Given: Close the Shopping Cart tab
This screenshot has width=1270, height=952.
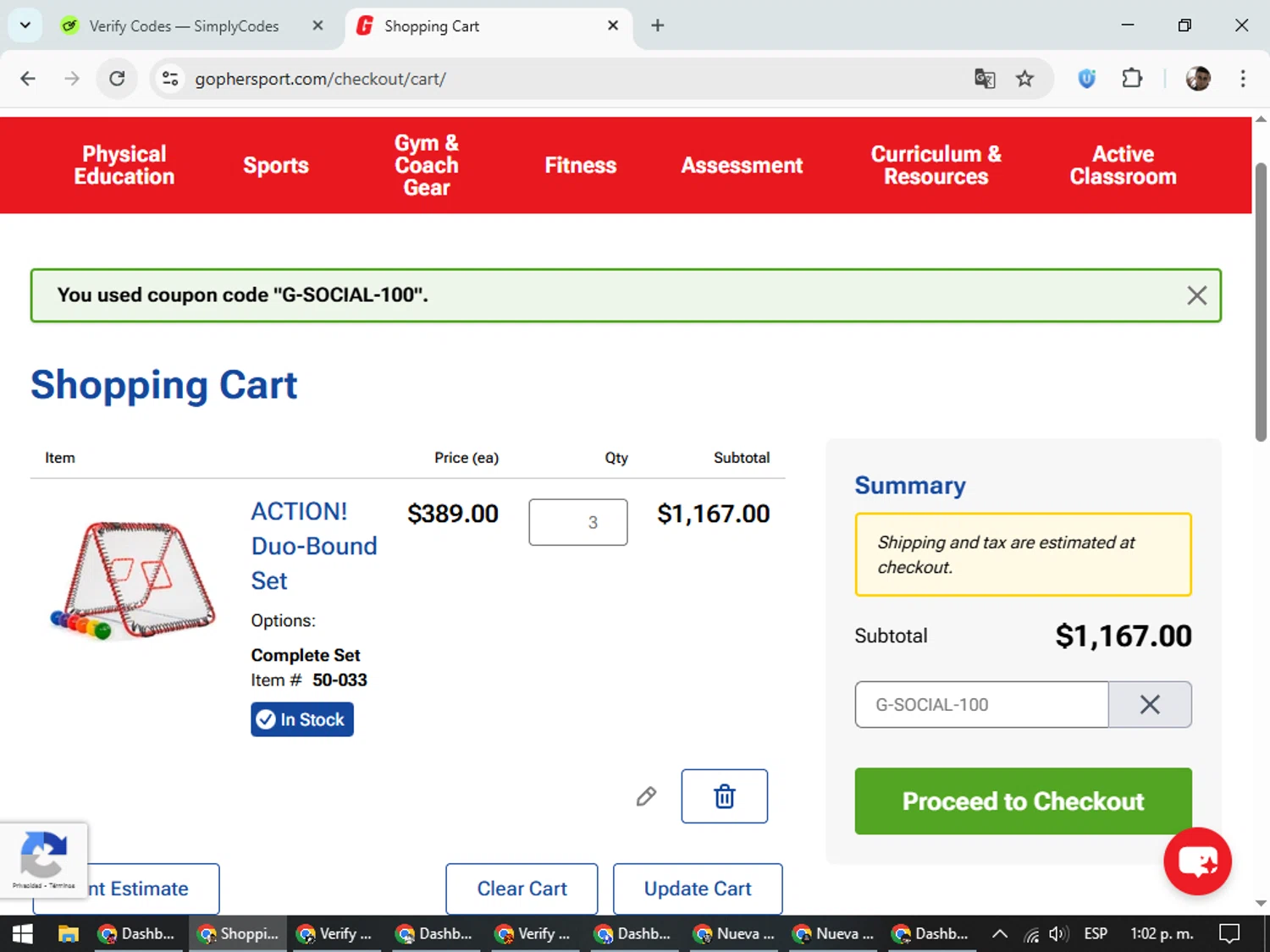Looking at the screenshot, I should [x=613, y=25].
